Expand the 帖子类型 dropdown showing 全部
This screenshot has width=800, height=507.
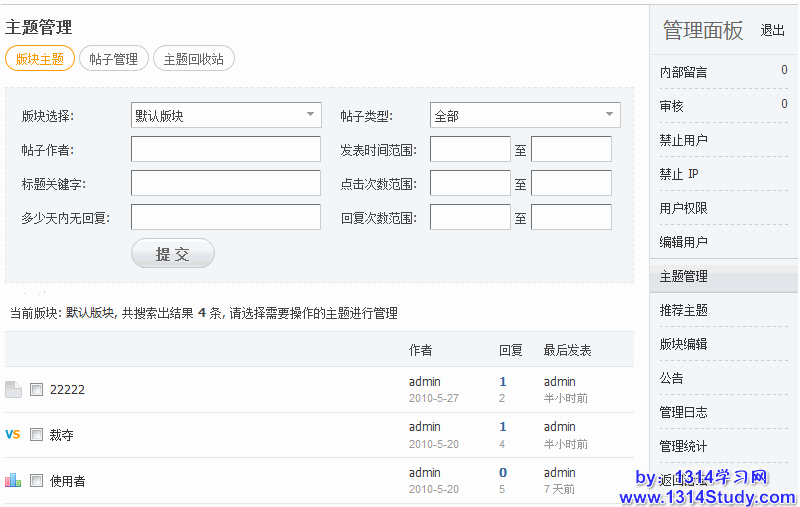tap(525, 116)
